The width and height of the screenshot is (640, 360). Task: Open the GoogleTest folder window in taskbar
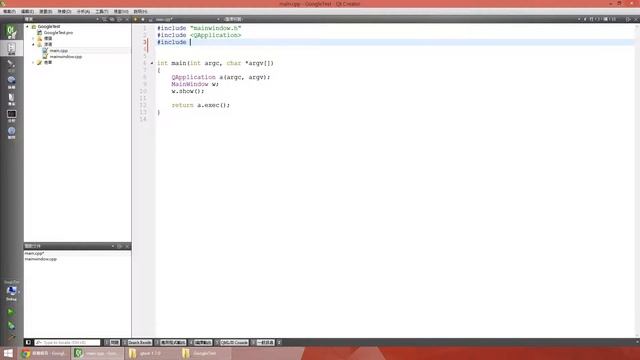click(205, 353)
